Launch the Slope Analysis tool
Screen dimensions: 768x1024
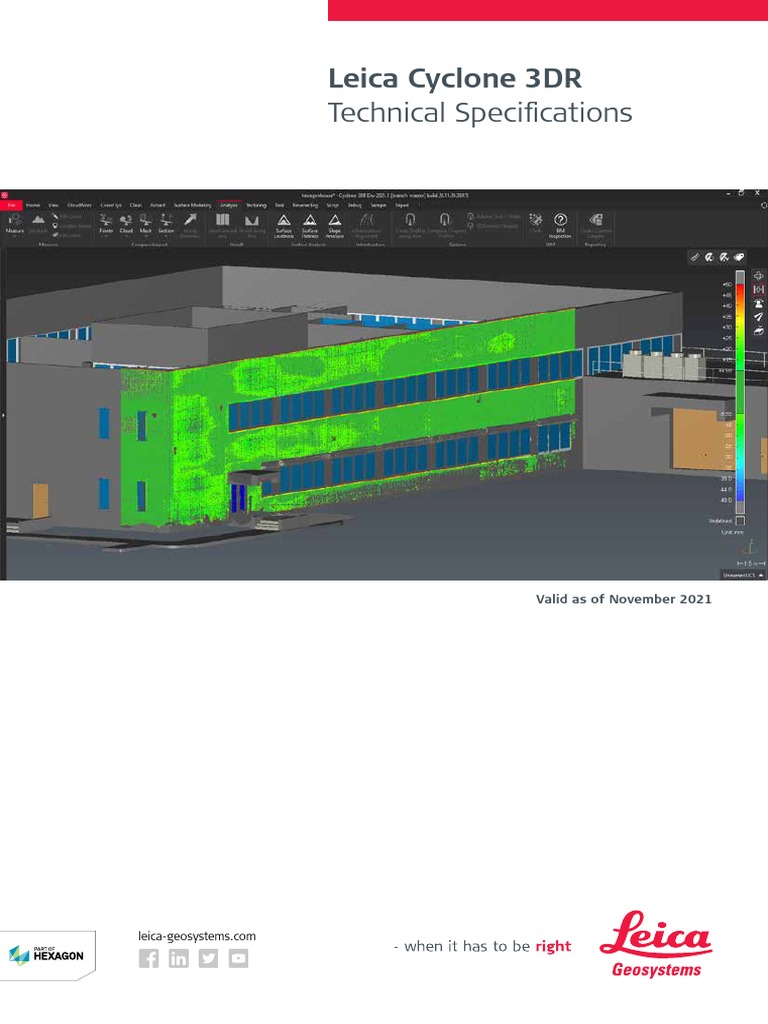tap(335, 221)
